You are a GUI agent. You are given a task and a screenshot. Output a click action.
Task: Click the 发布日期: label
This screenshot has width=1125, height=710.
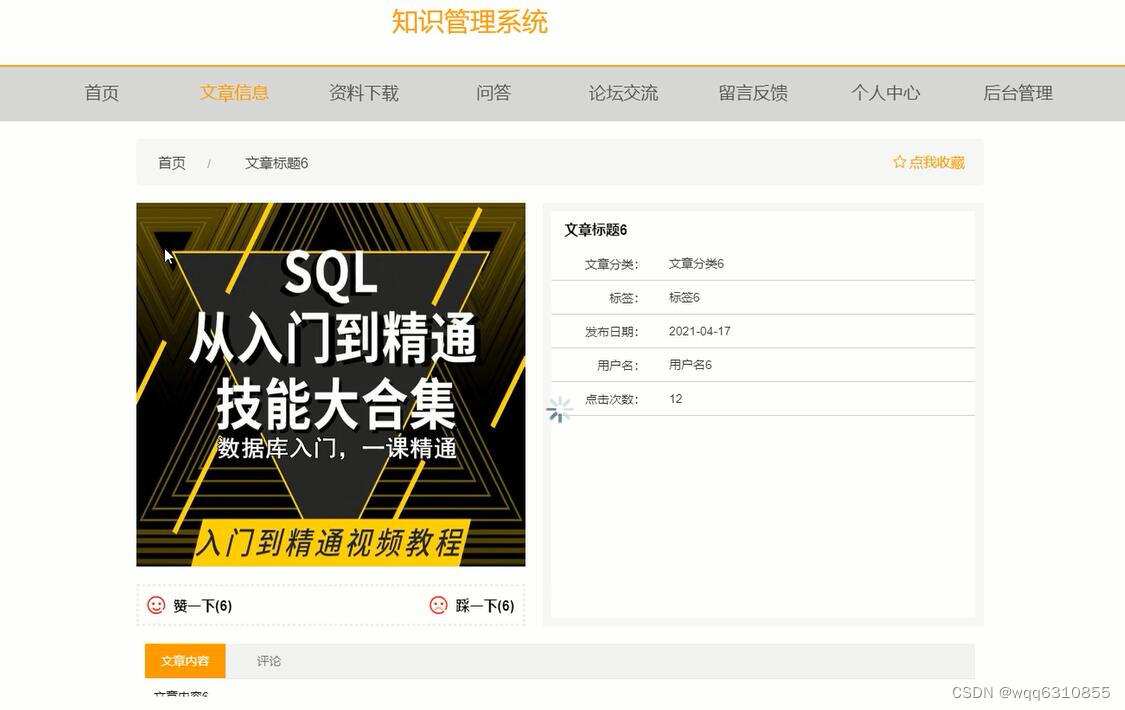(611, 331)
